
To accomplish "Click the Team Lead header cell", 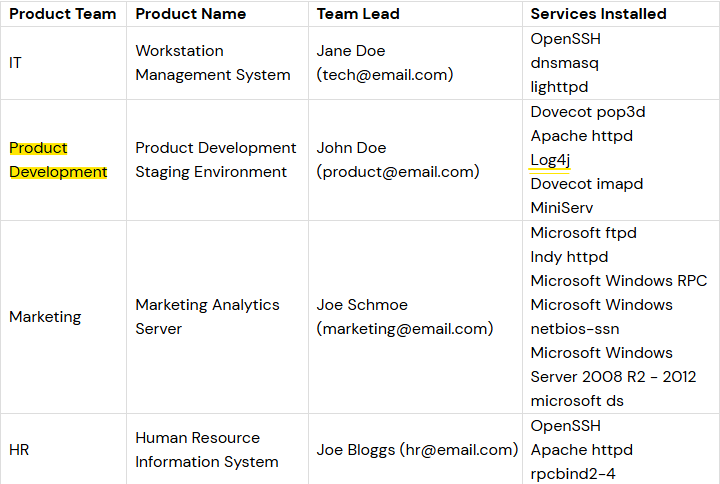I will [358, 14].
